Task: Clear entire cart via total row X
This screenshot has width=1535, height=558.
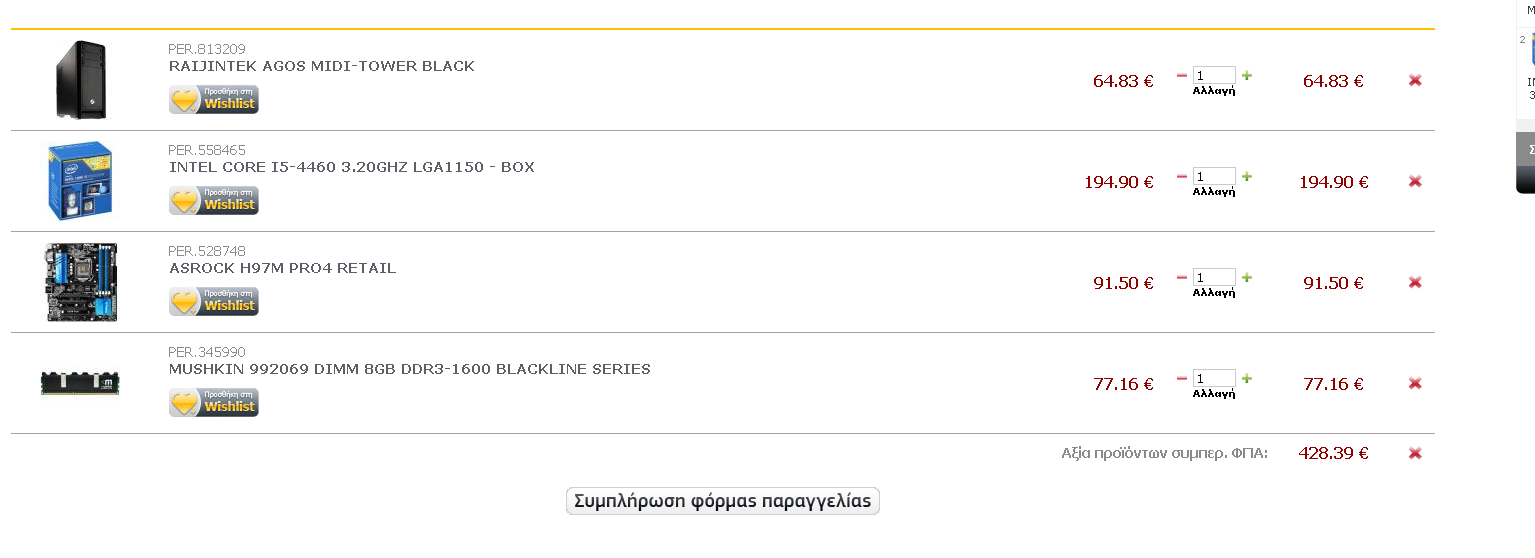Action: pos(1415,453)
